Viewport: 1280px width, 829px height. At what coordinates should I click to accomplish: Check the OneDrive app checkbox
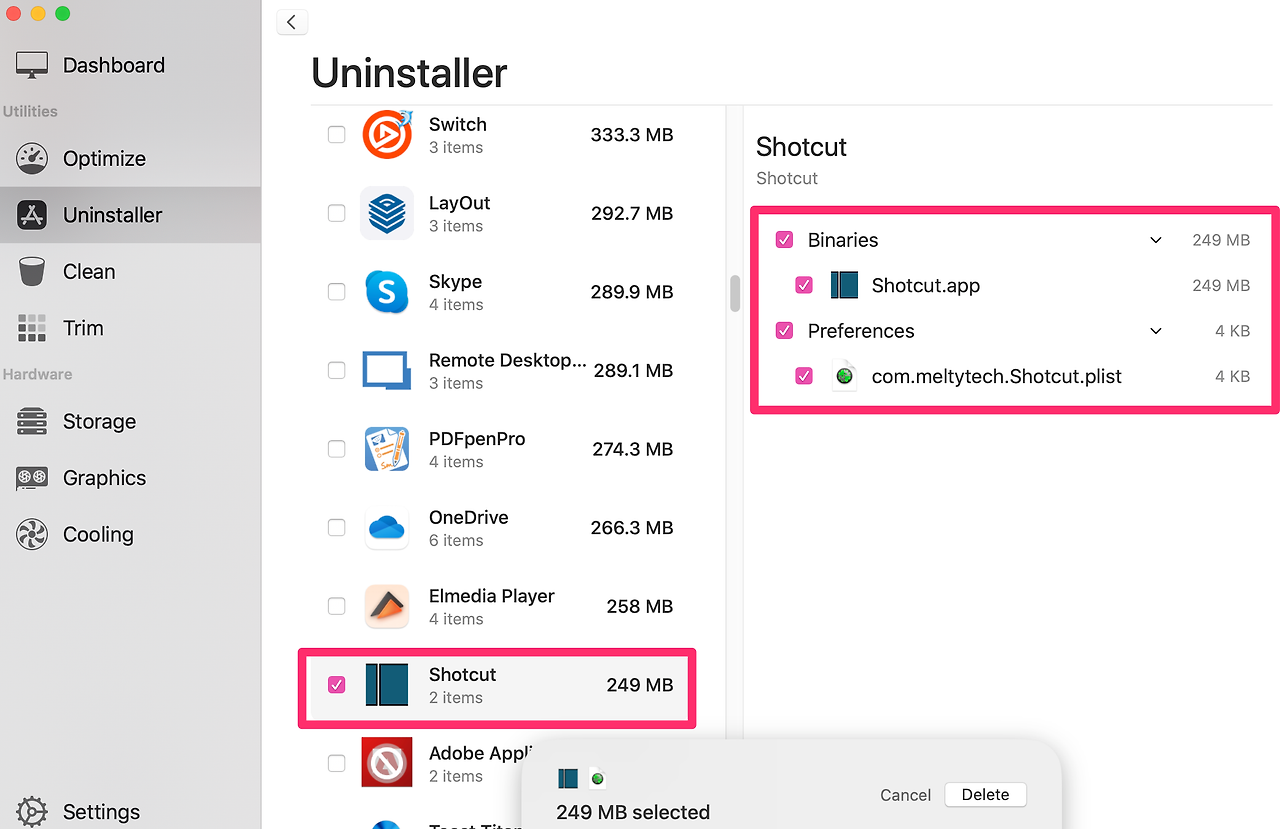click(x=337, y=527)
